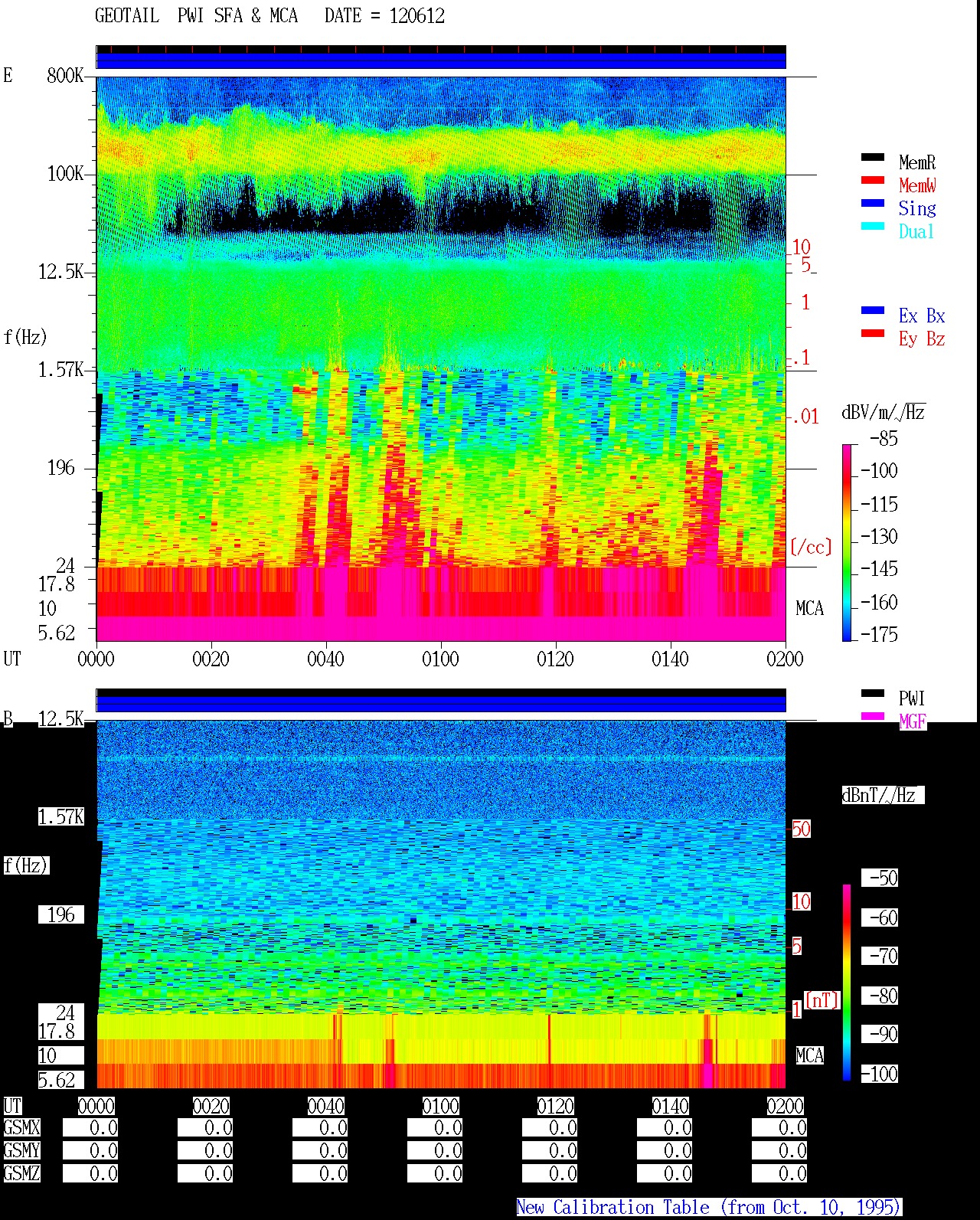Click the red [/cc] density unit label
This screenshot has height=1220, width=980.
coord(811,547)
